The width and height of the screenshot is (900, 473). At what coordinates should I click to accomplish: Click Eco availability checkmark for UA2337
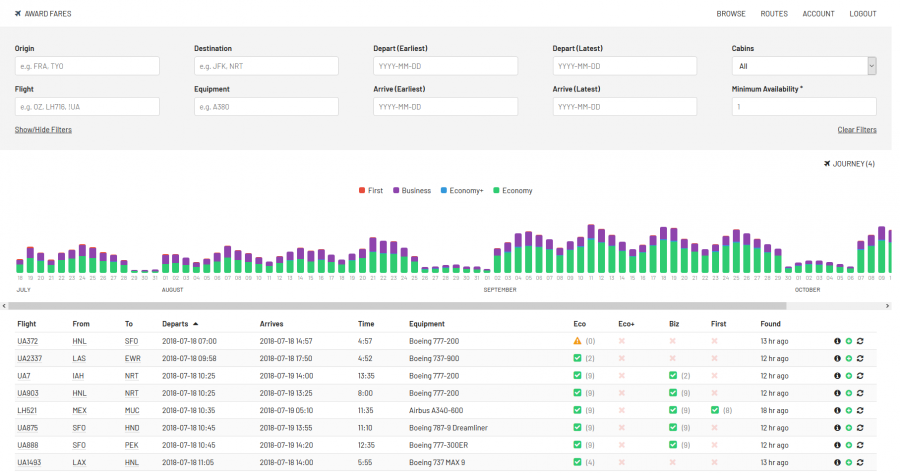point(577,358)
